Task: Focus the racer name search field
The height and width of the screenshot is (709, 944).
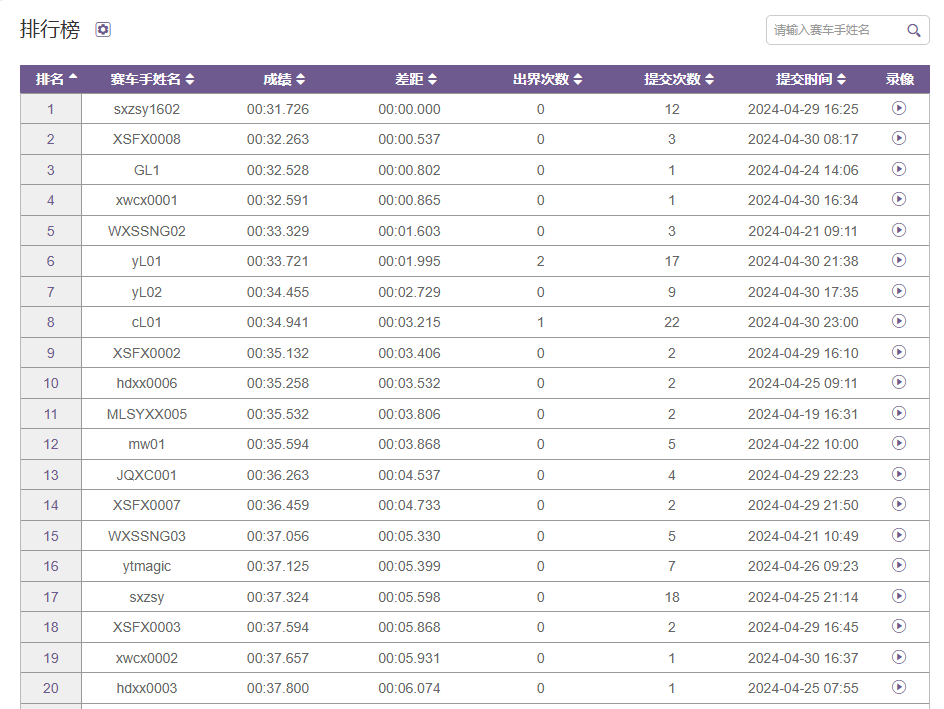Action: (x=835, y=31)
